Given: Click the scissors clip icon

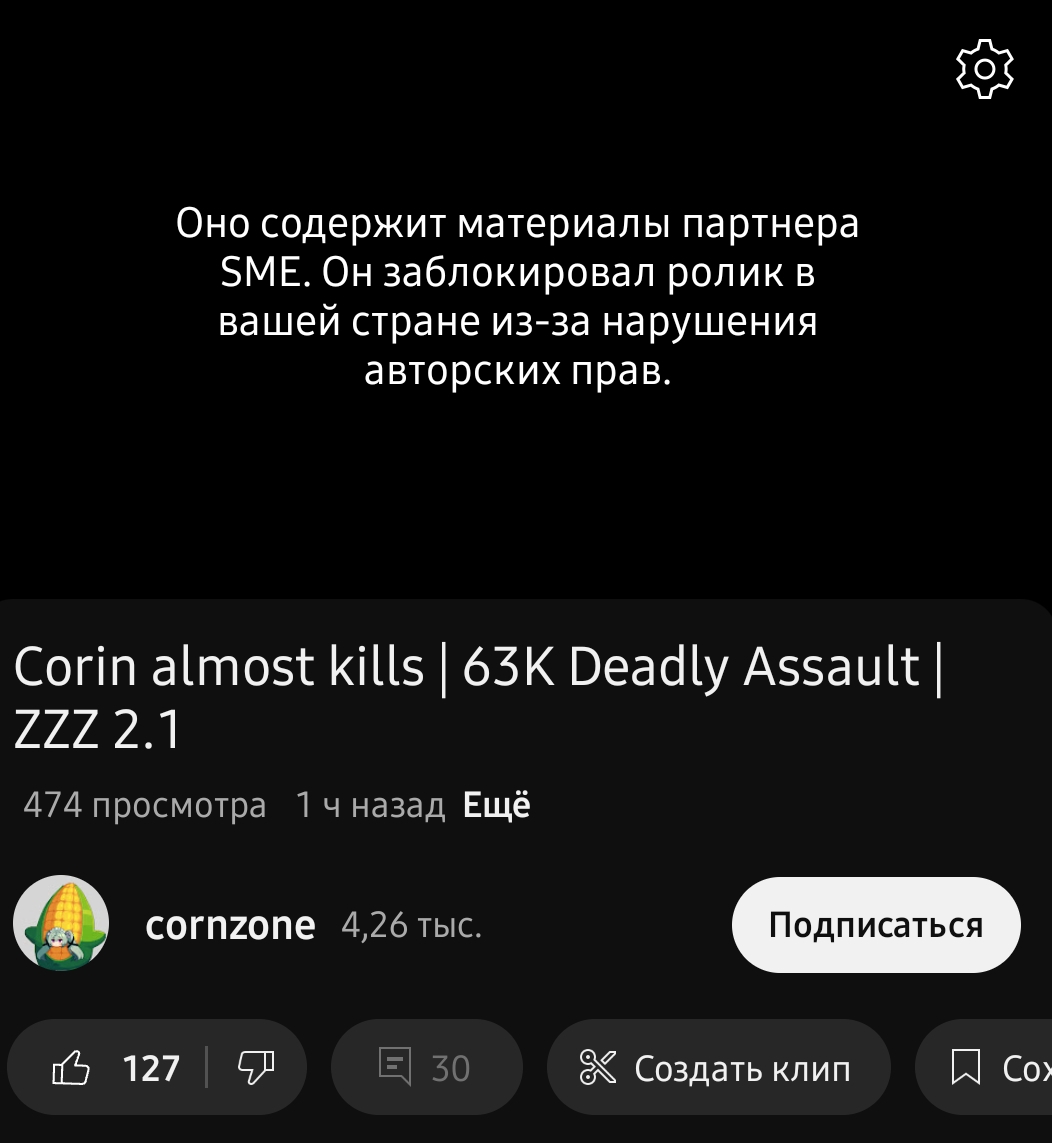Looking at the screenshot, I should (x=598, y=1067).
